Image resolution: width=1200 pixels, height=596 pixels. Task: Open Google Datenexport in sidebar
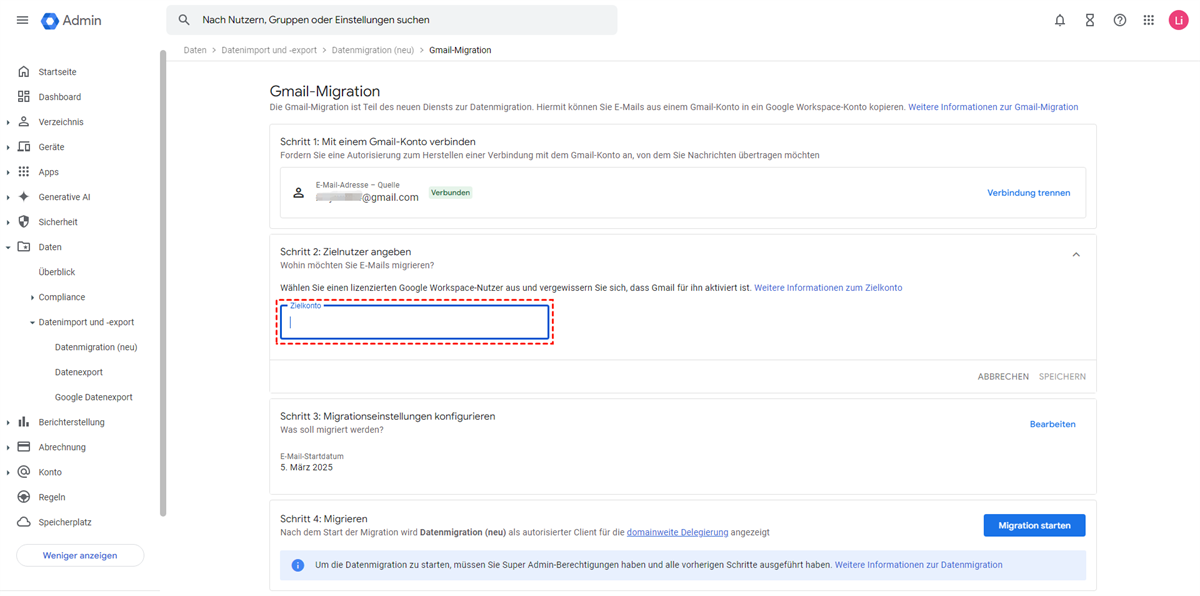click(94, 397)
